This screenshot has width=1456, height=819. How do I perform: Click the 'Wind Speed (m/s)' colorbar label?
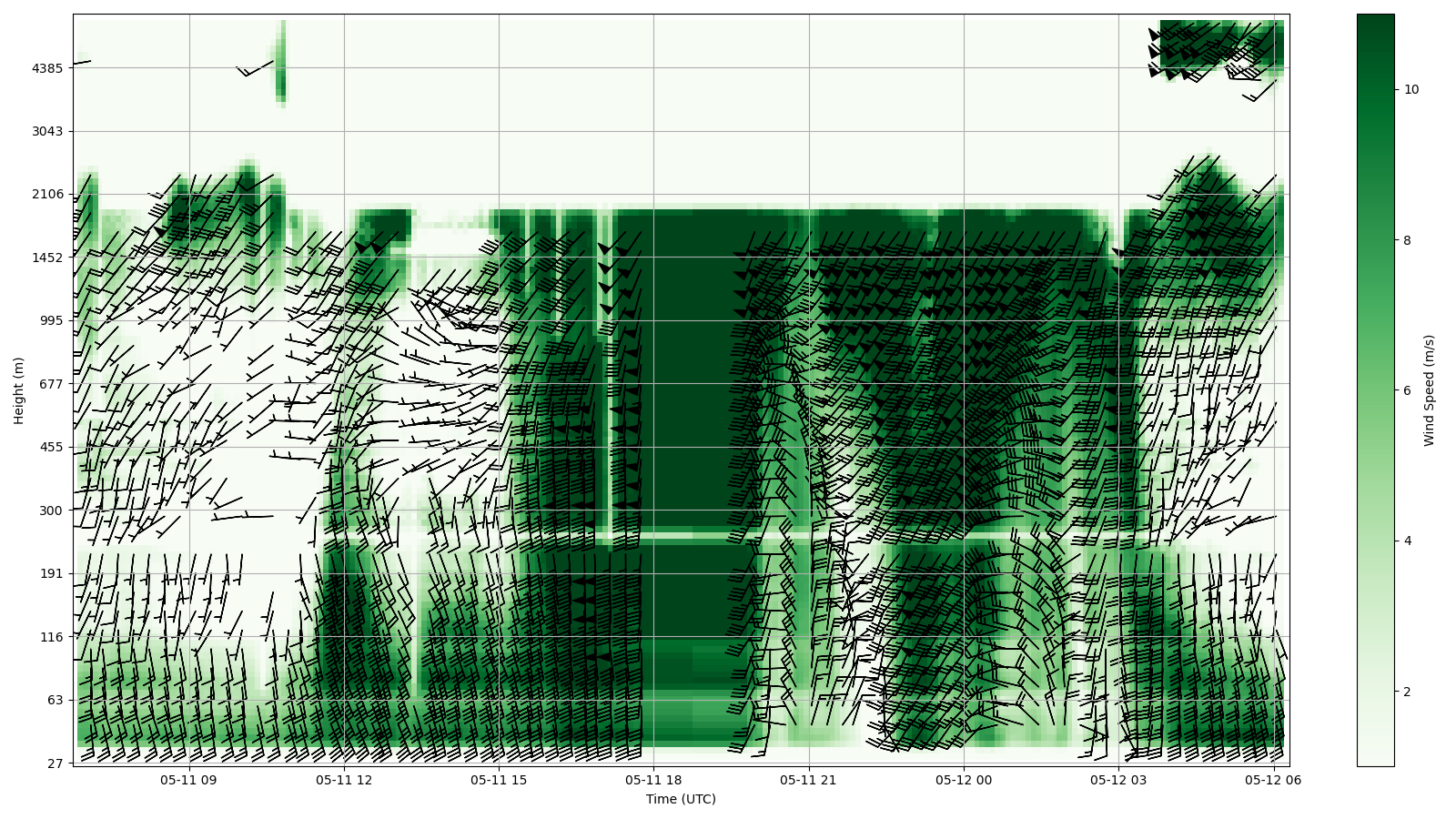[x=1429, y=389]
